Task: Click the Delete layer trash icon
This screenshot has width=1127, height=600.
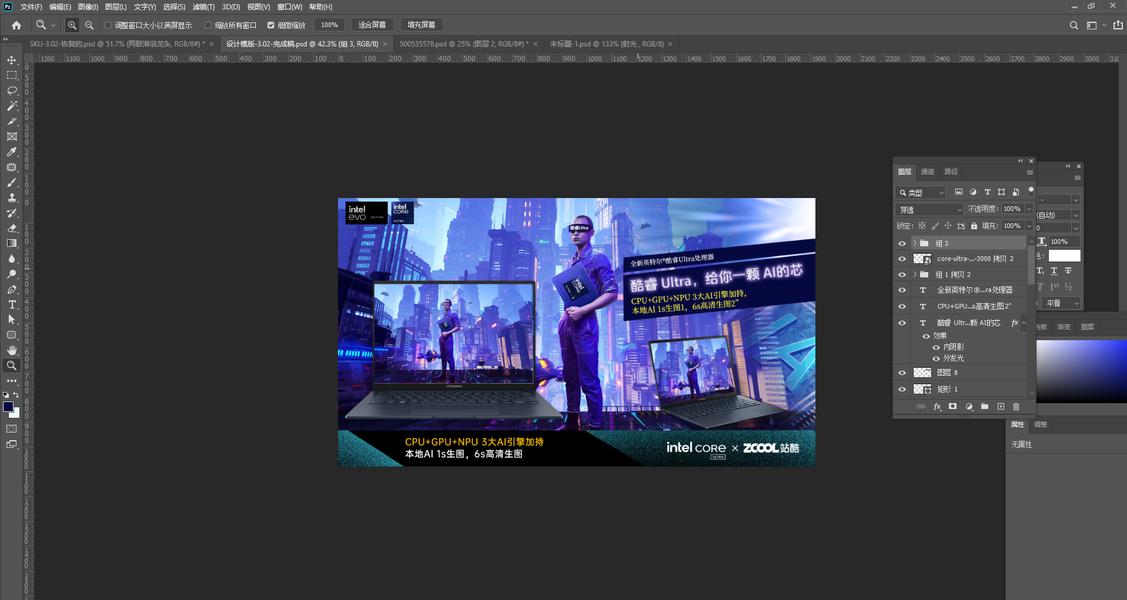Action: pyautogui.click(x=1016, y=407)
